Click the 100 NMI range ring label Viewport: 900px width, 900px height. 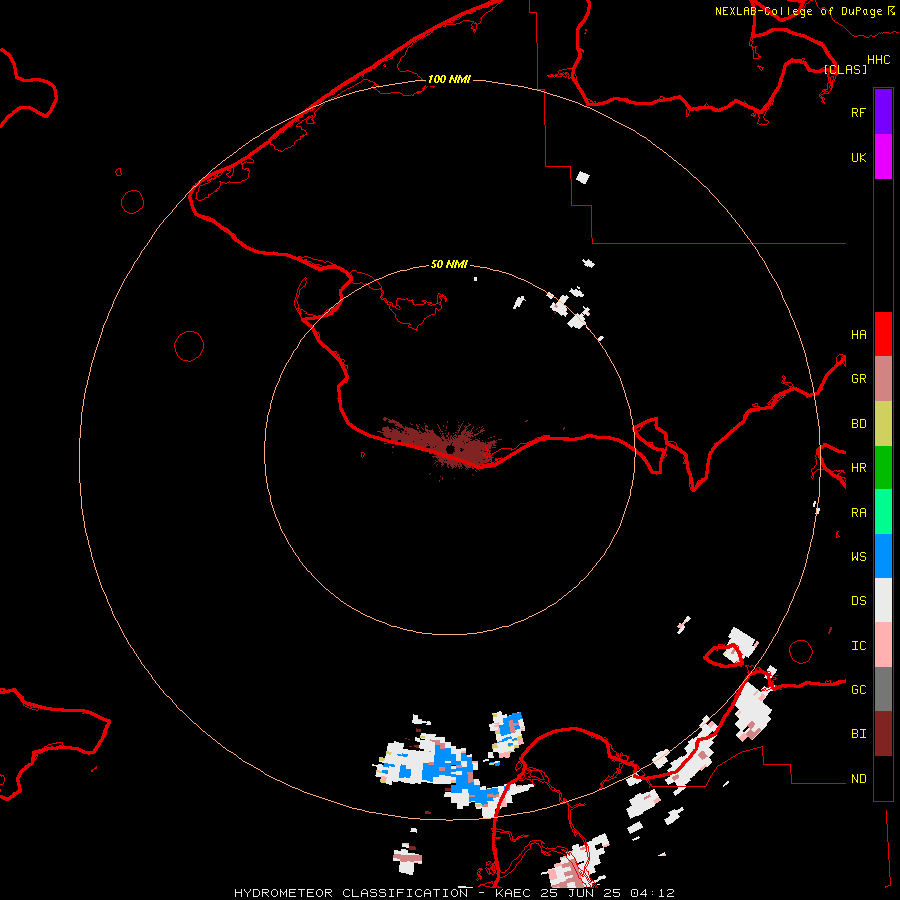pos(449,79)
